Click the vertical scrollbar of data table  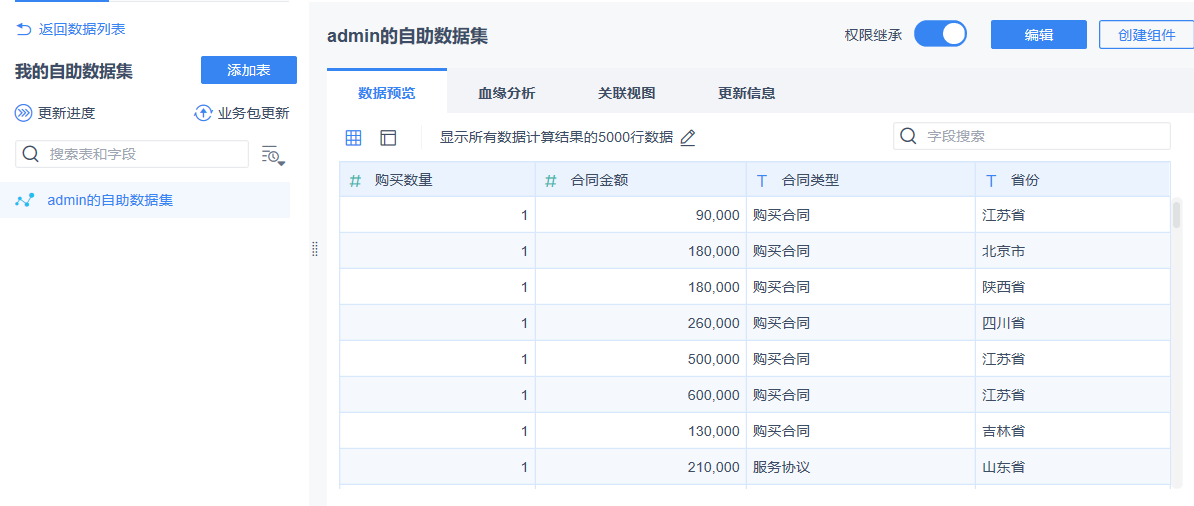coord(1177,215)
